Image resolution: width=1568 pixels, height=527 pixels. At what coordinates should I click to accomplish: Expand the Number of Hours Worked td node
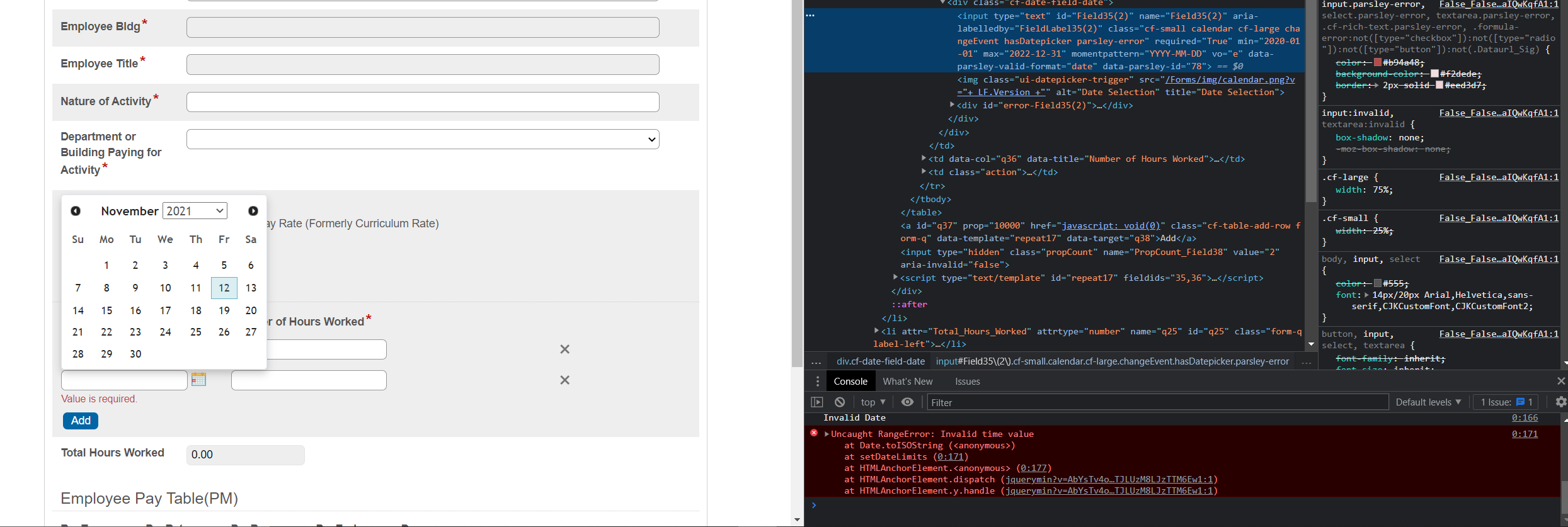point(924,159)
